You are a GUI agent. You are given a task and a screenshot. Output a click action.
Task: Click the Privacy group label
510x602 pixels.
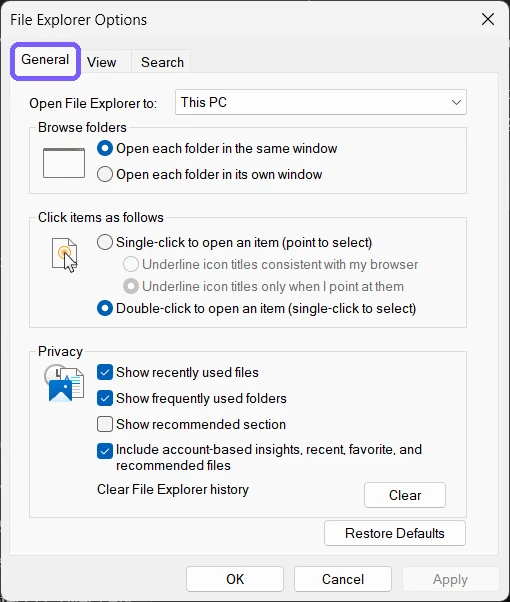60,351
